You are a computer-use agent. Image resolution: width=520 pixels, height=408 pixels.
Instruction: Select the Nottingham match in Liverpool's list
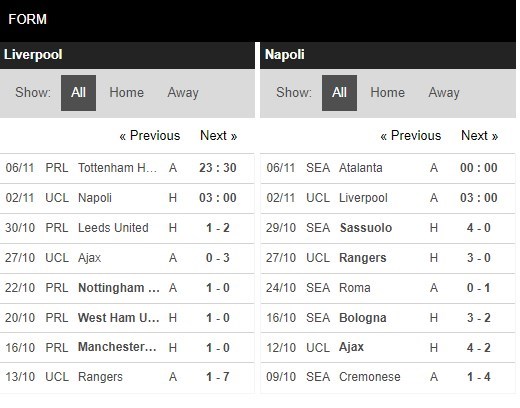click(x=127, y=288)
